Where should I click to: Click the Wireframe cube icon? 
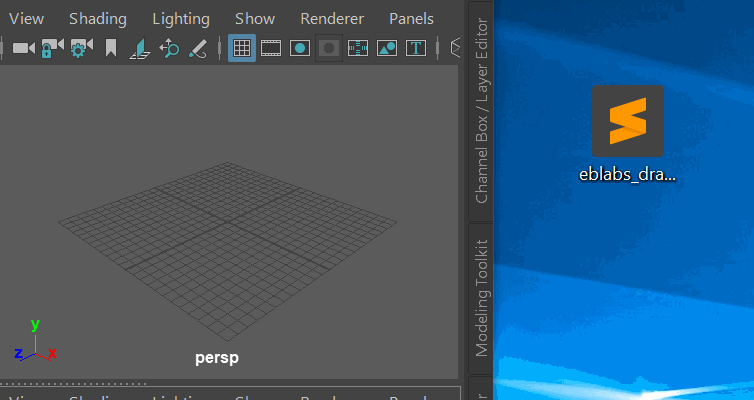pyautogui.click(x=455, y=48)
